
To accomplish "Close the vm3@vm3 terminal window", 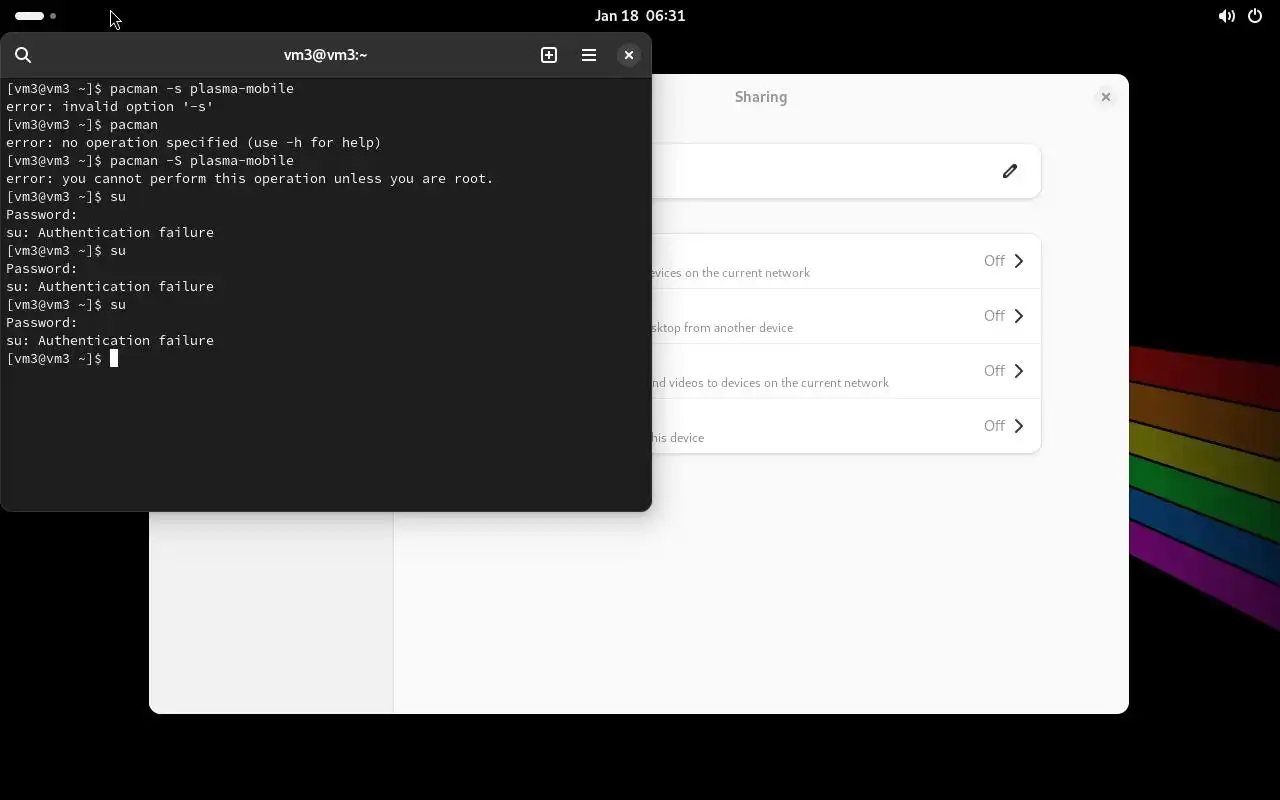I will click(628, 55).
